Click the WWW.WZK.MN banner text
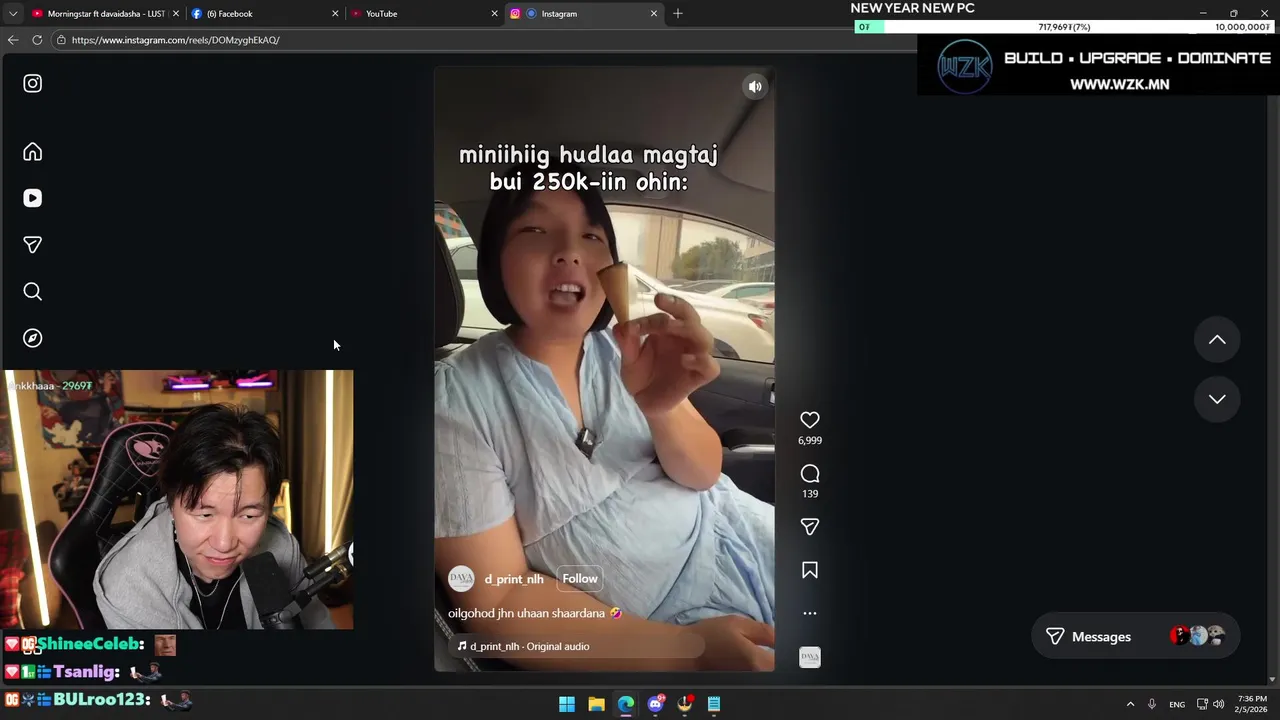This screenshot has height=720, width=1280. pos(1120,85)
